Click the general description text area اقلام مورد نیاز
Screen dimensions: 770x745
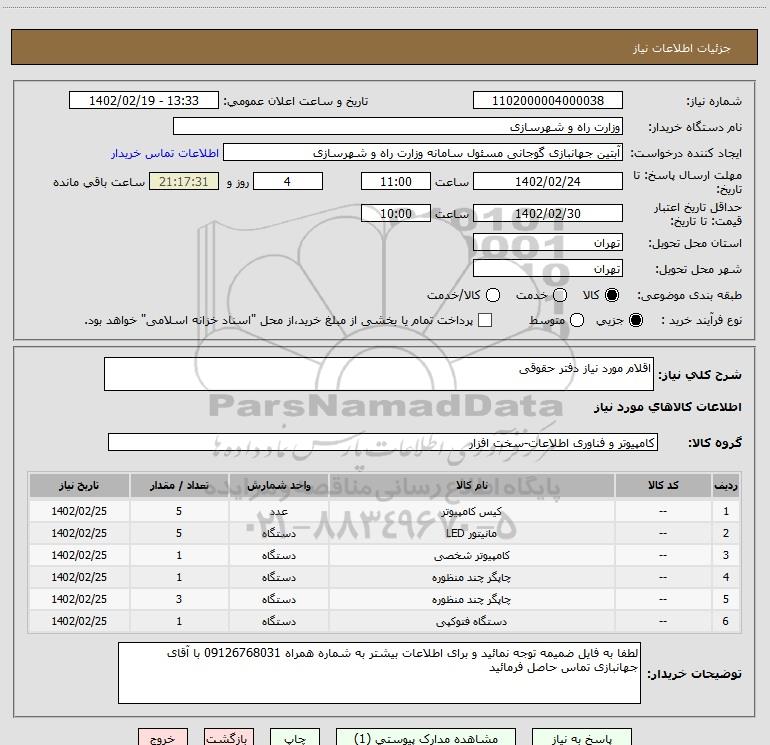[379, 374]
